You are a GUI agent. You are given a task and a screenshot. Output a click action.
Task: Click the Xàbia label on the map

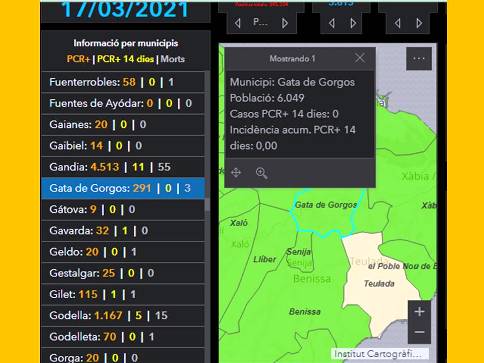[418, 176]
